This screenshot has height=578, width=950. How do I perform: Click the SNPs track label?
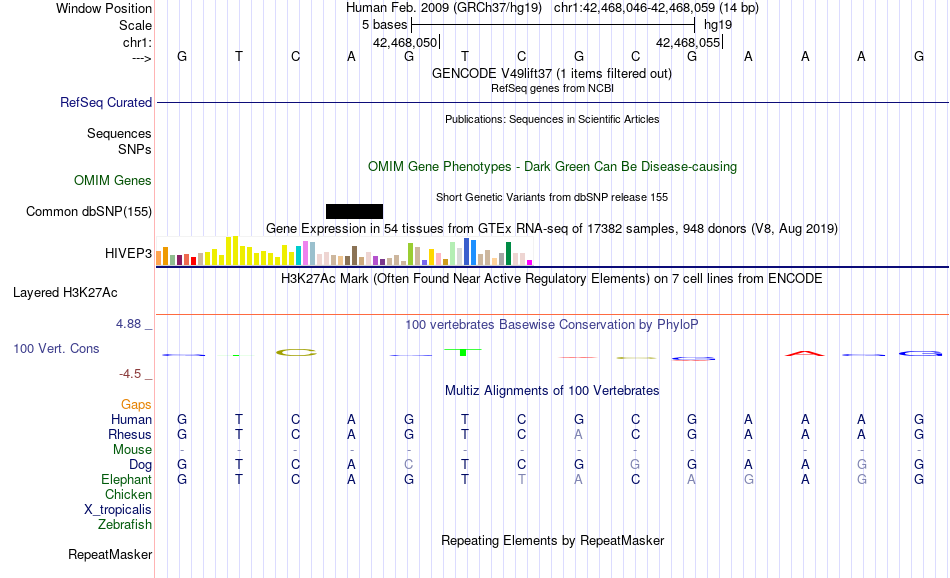[135, 149]
